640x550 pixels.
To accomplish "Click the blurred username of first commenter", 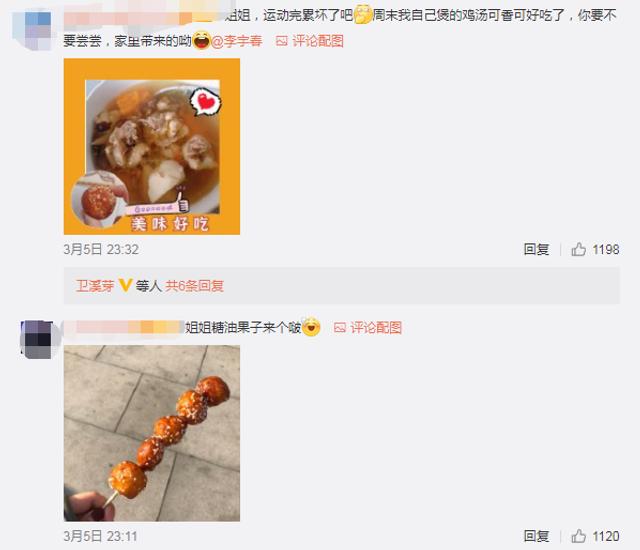I will 144,16.
